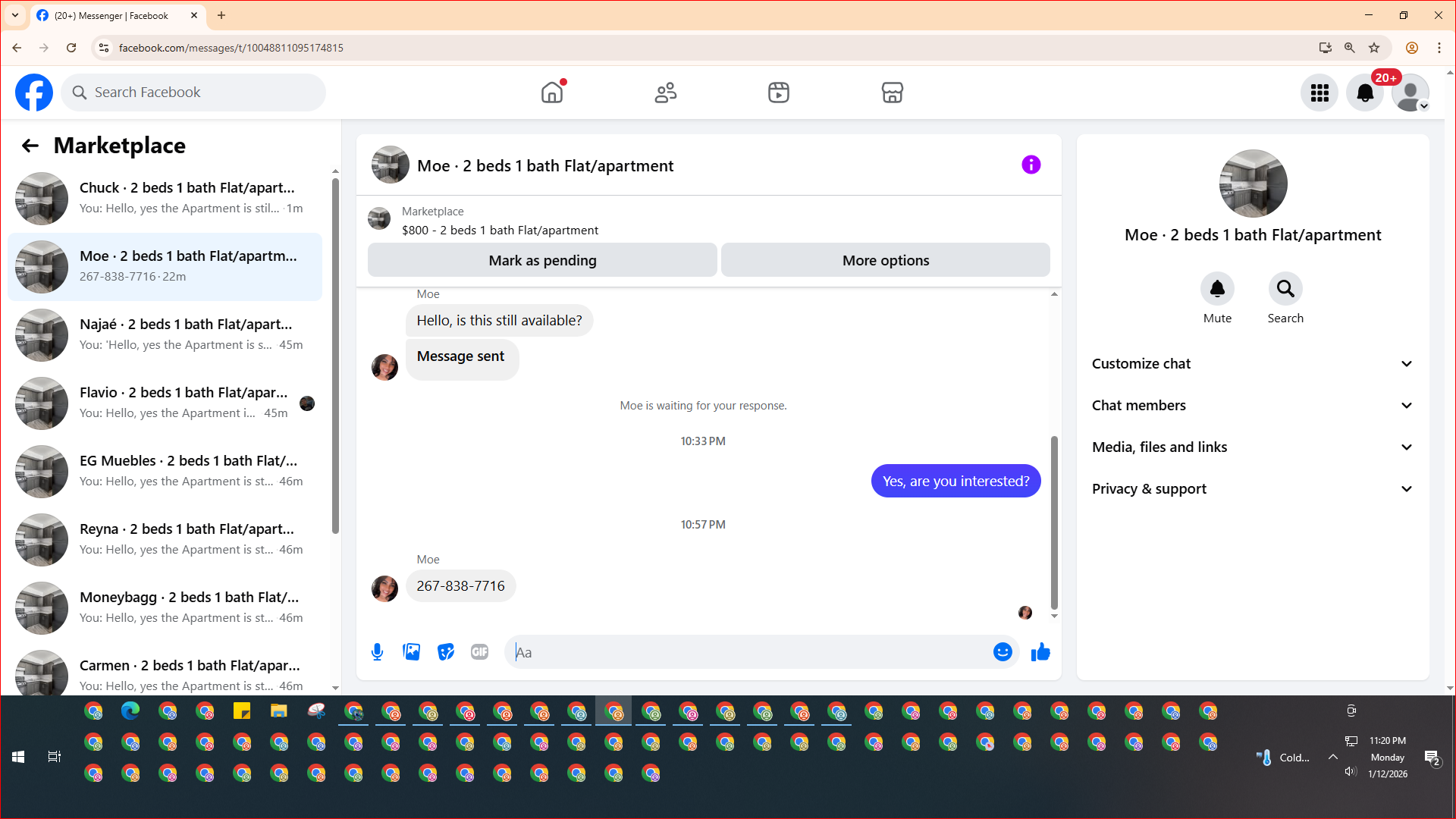Screen dimensions: 1456x819
Task: Expand Media, files and links
Action: (1252, 447)
